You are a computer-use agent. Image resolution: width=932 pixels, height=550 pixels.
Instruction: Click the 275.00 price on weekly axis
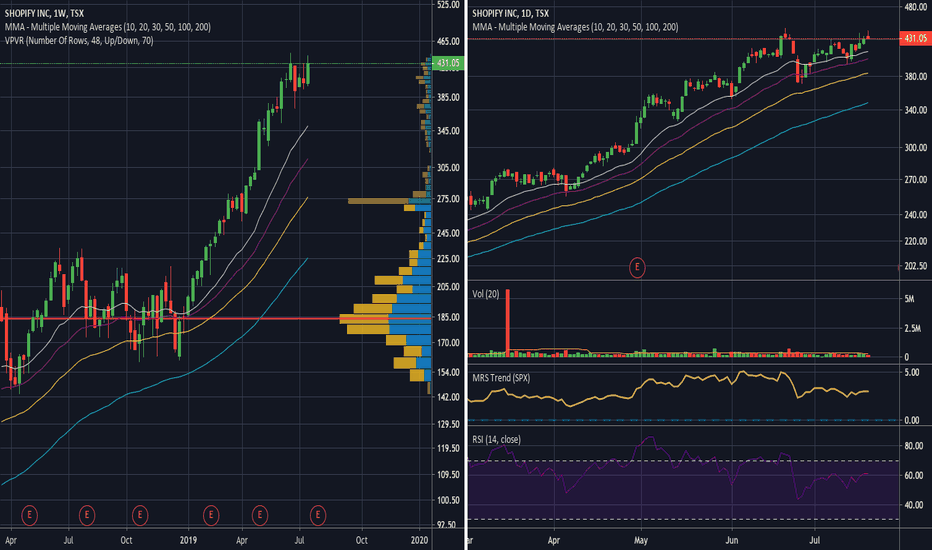(448, 199)
